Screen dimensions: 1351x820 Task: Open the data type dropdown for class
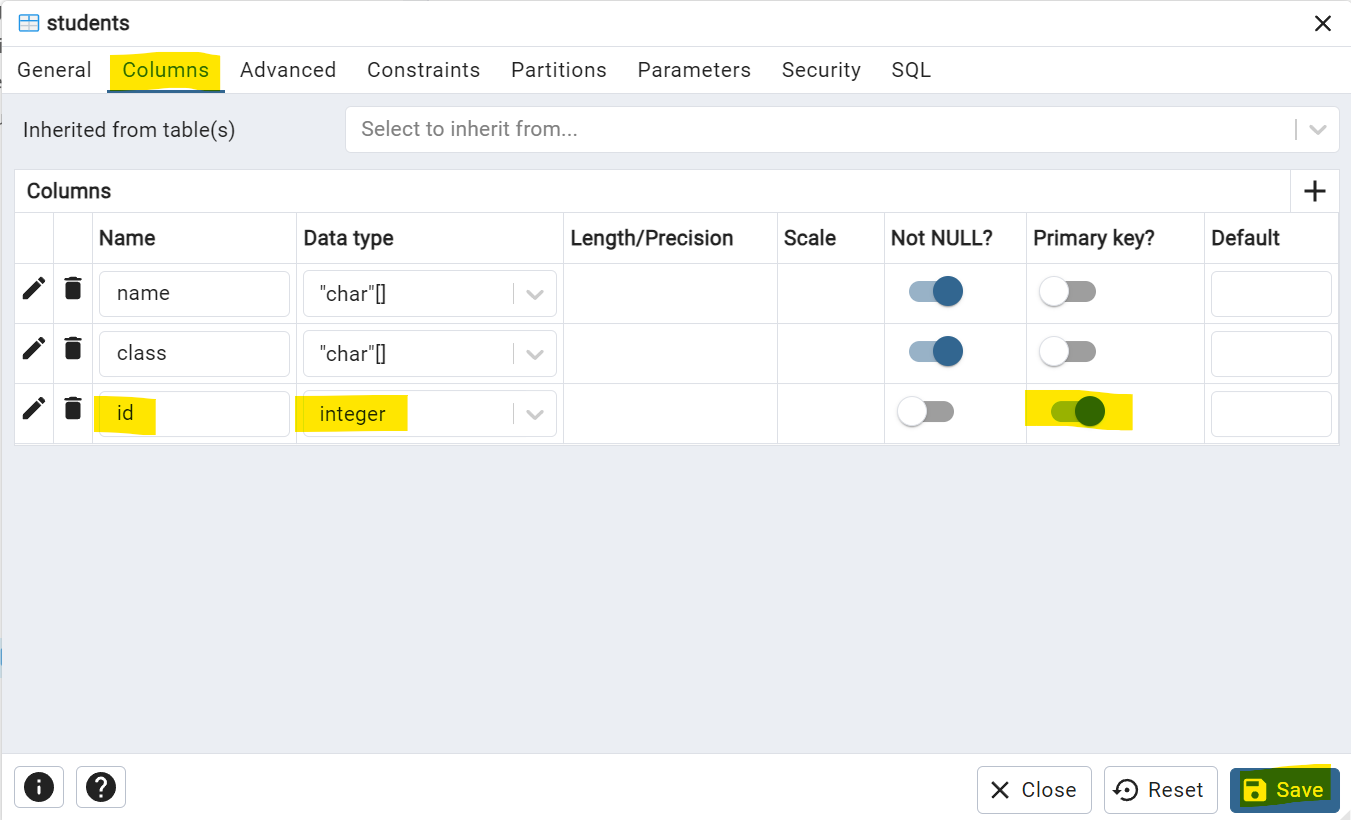(534, 353)
